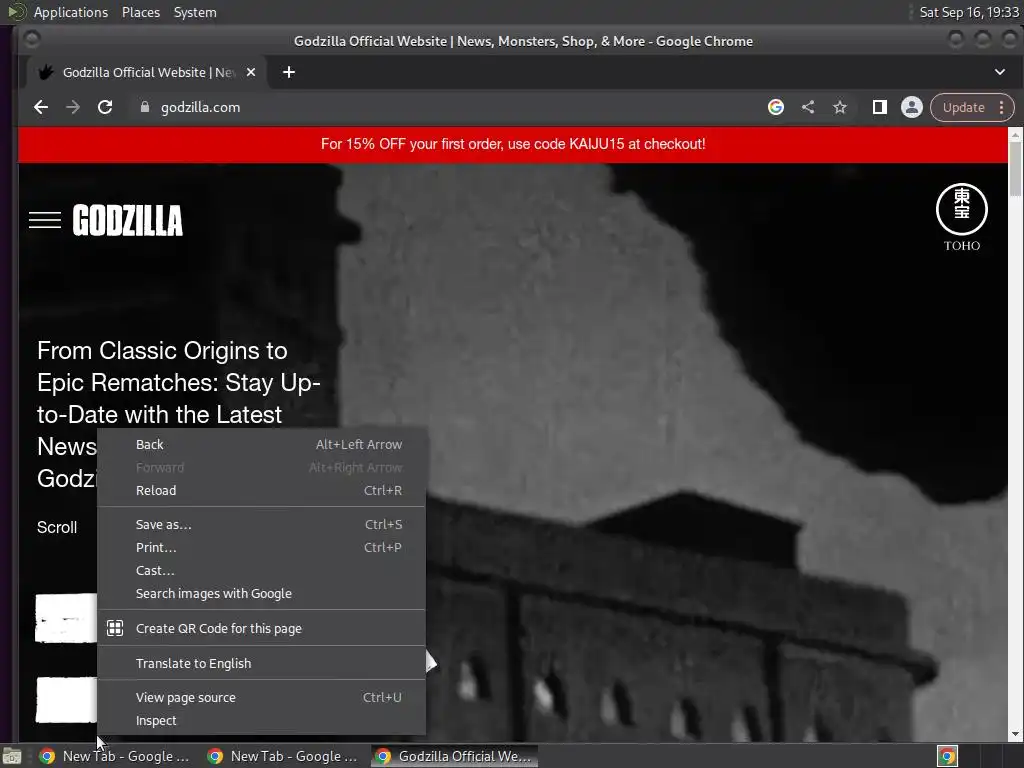Share this page via the share icon
This screenshot has height=768, width=1024.
click(808, 107)
